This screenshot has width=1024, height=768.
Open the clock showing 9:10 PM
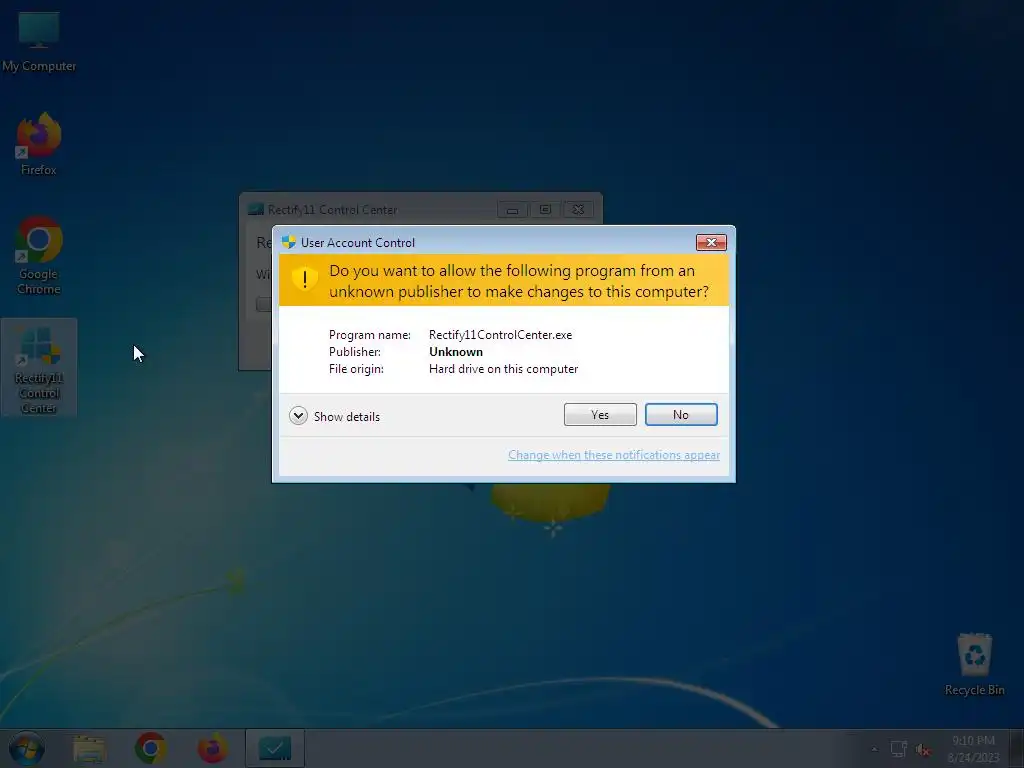coord(973,749)
